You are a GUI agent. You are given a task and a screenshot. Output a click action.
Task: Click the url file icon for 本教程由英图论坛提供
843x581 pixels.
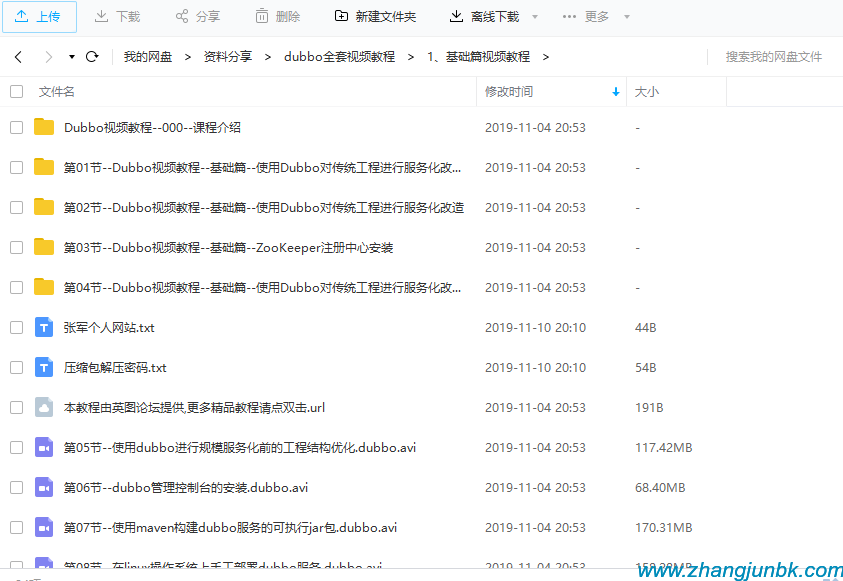pyautogui.click(x=44, y=407)
